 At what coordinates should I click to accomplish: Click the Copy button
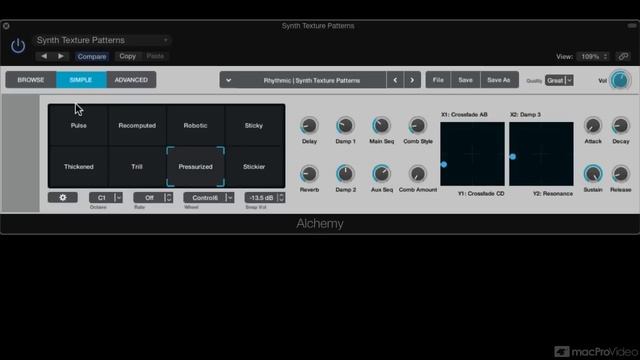127,56
